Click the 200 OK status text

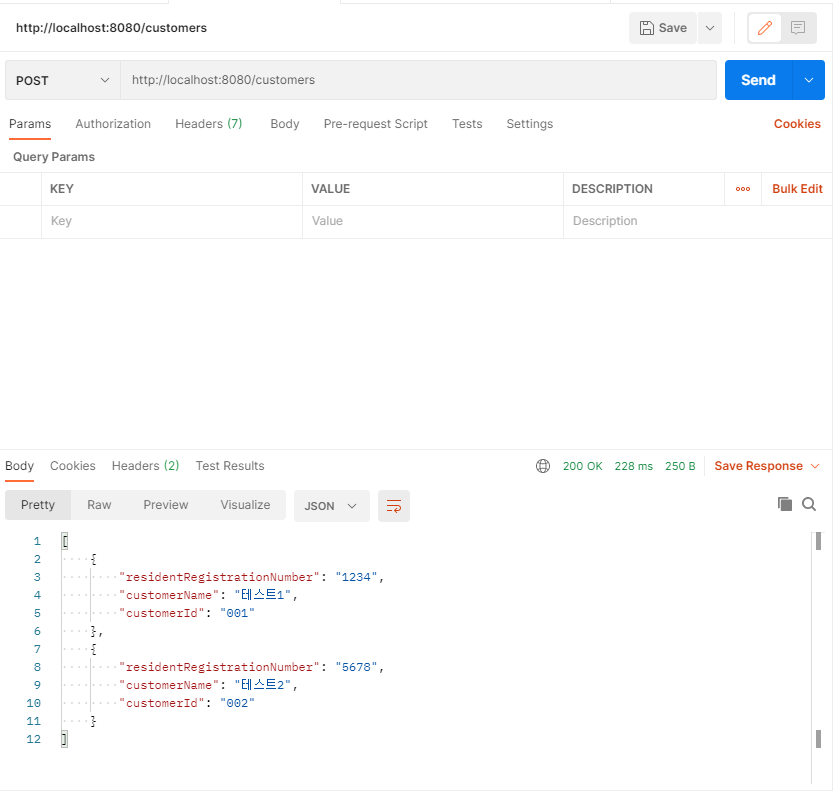582,466
